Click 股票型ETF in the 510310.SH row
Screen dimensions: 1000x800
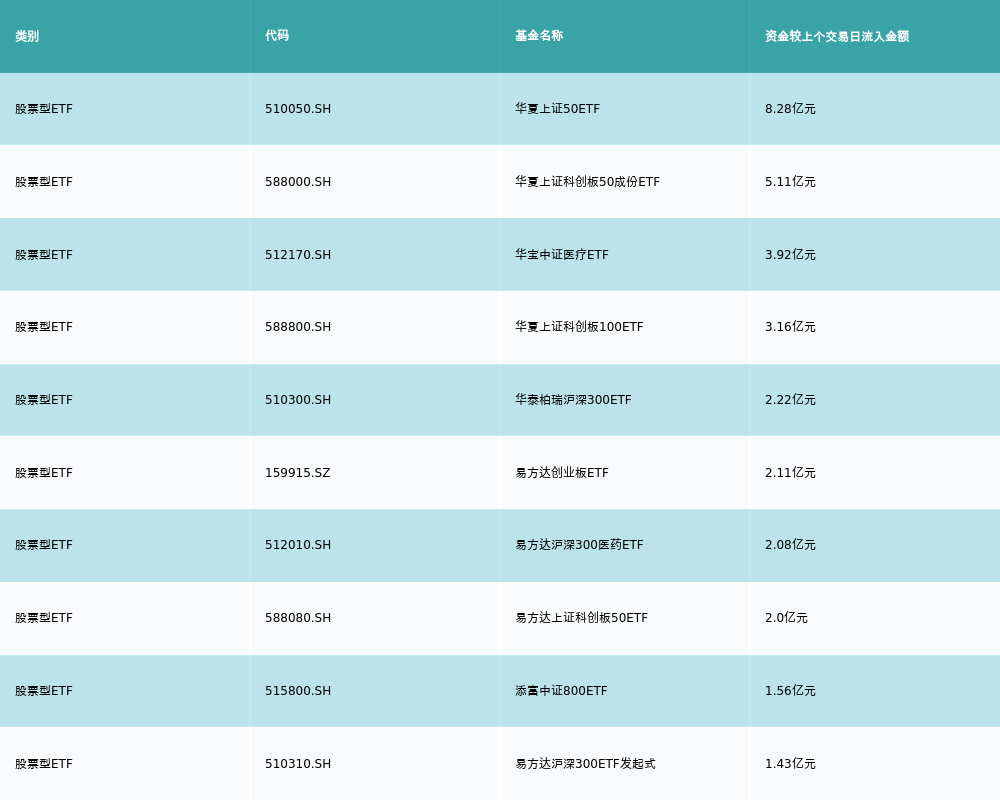pyautogui.click(x=44, y=764)
